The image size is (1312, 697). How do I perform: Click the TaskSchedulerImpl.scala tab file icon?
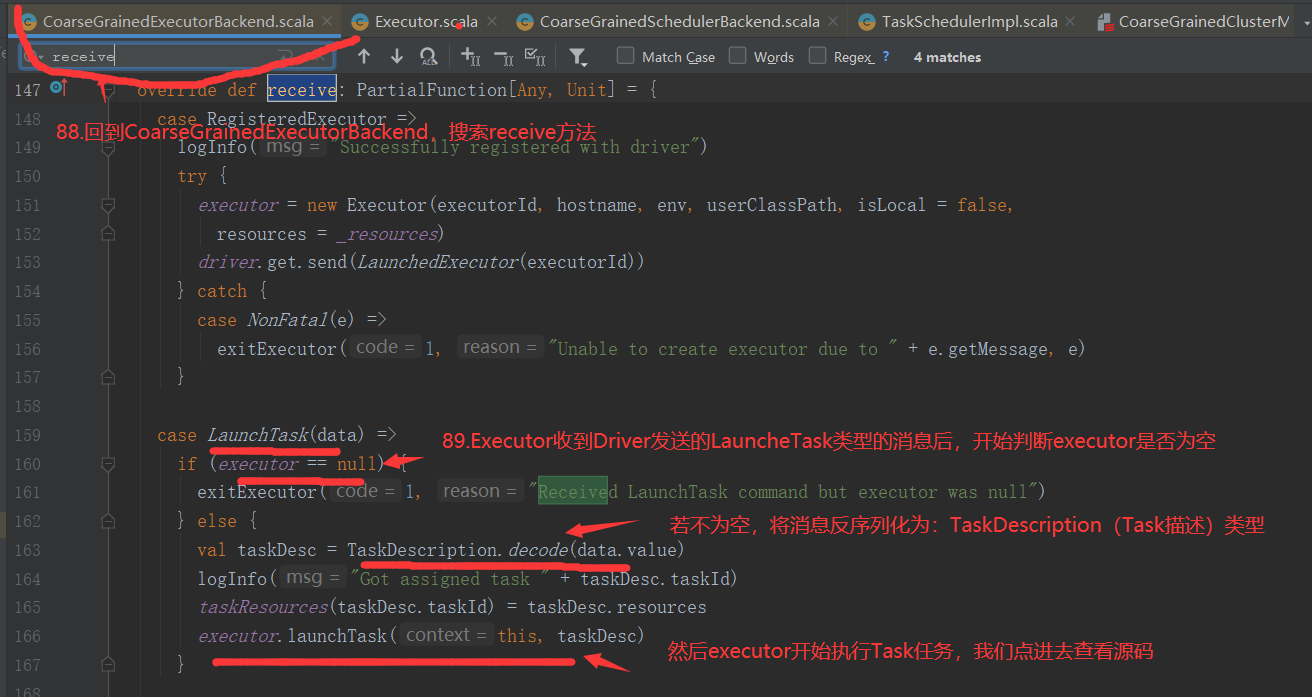point(866,21)
